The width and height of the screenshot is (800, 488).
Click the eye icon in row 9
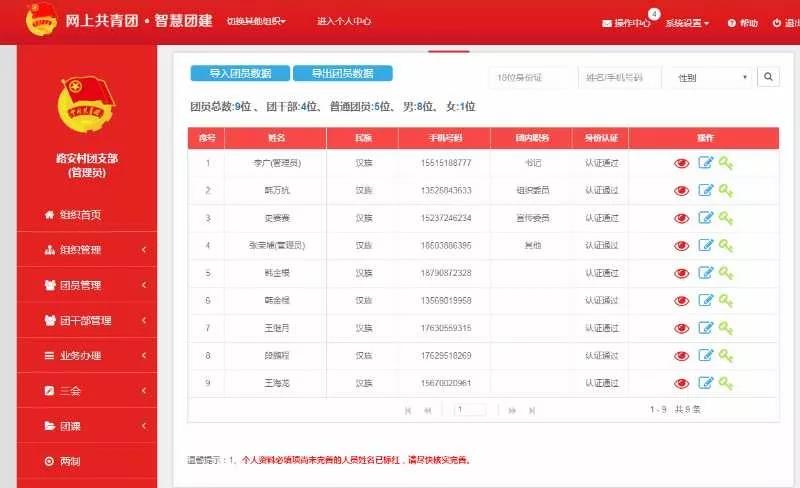pyautogui.click(x=682, y=384)
